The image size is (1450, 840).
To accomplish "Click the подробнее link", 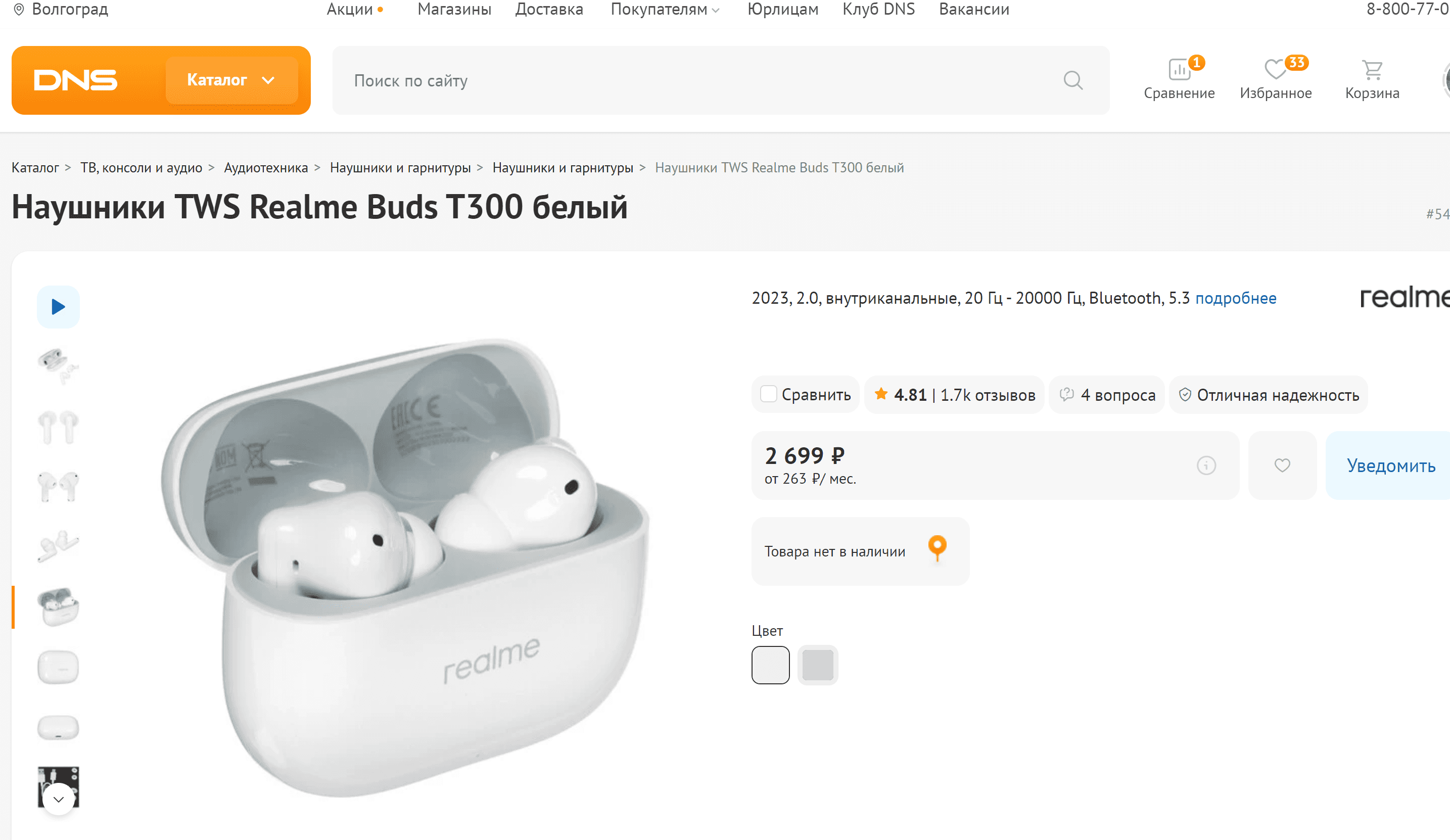I will [1236, 298].
